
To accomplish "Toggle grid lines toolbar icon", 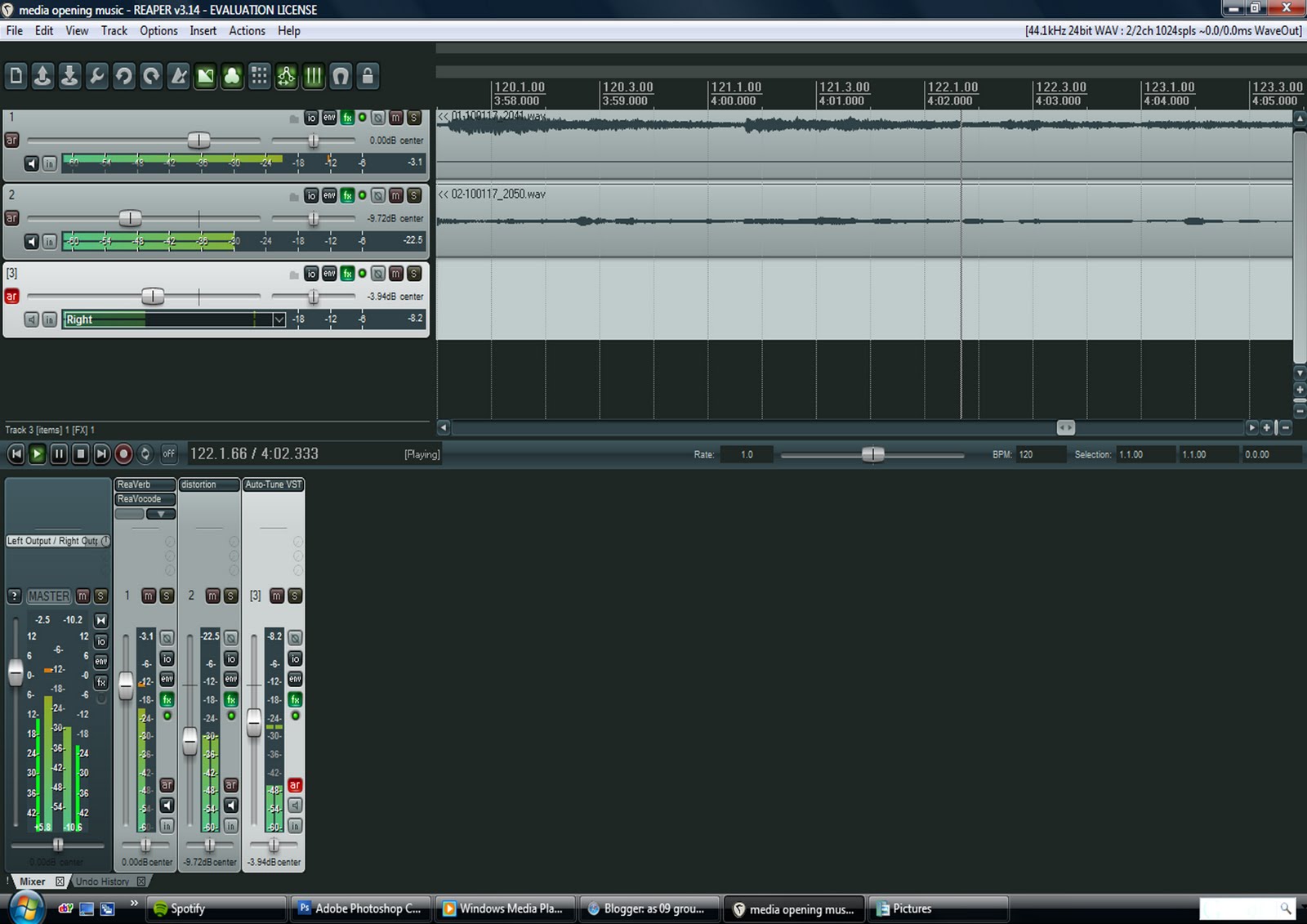I will (313, 77).
